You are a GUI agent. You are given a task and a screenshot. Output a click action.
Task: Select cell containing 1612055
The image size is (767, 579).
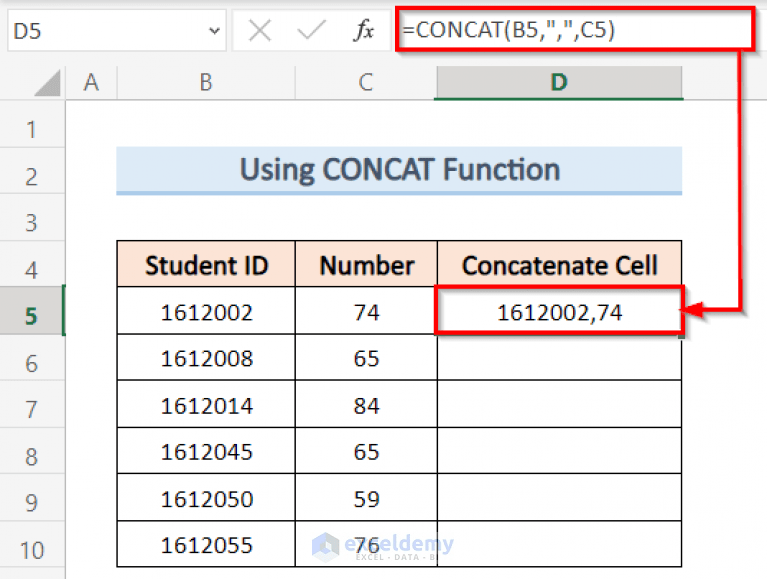click(206, 544)
